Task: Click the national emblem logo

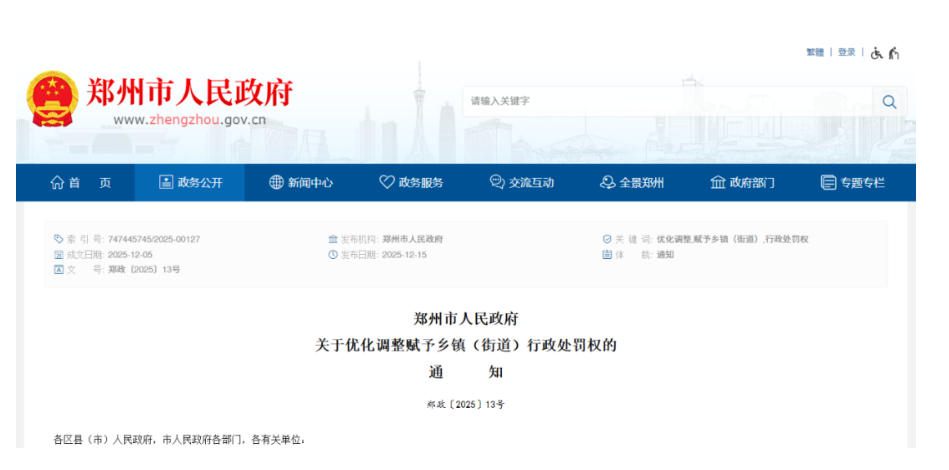Action: pos(52,98)
